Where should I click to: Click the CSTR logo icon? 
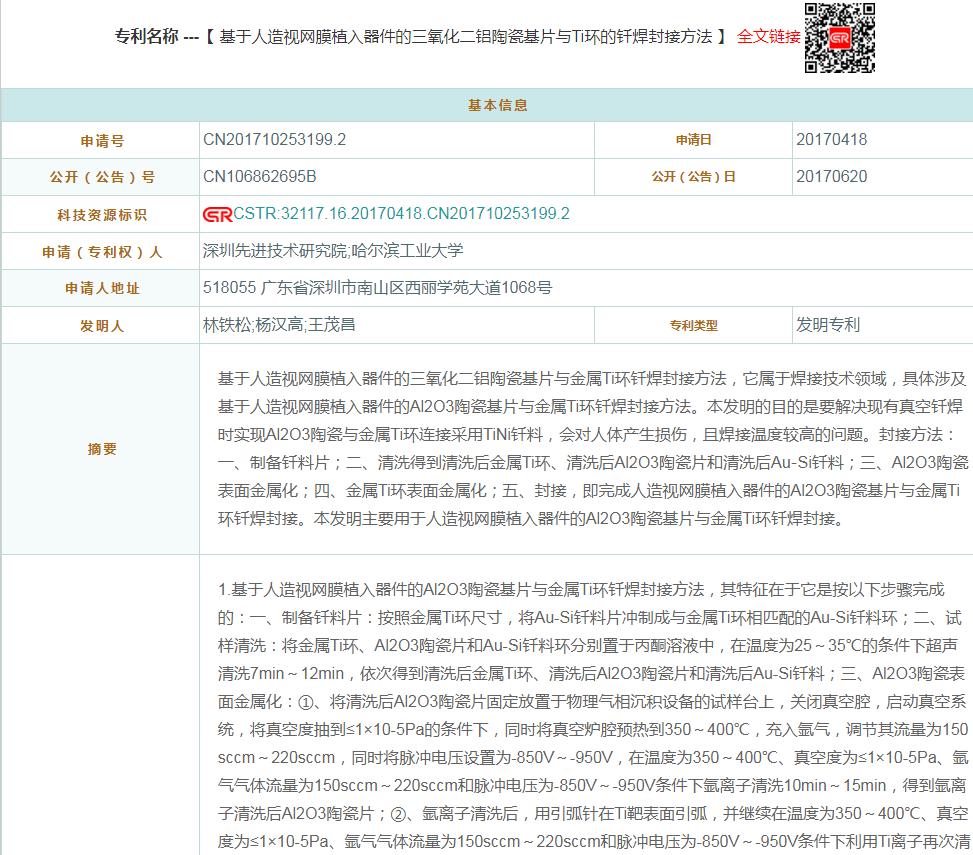217,214
